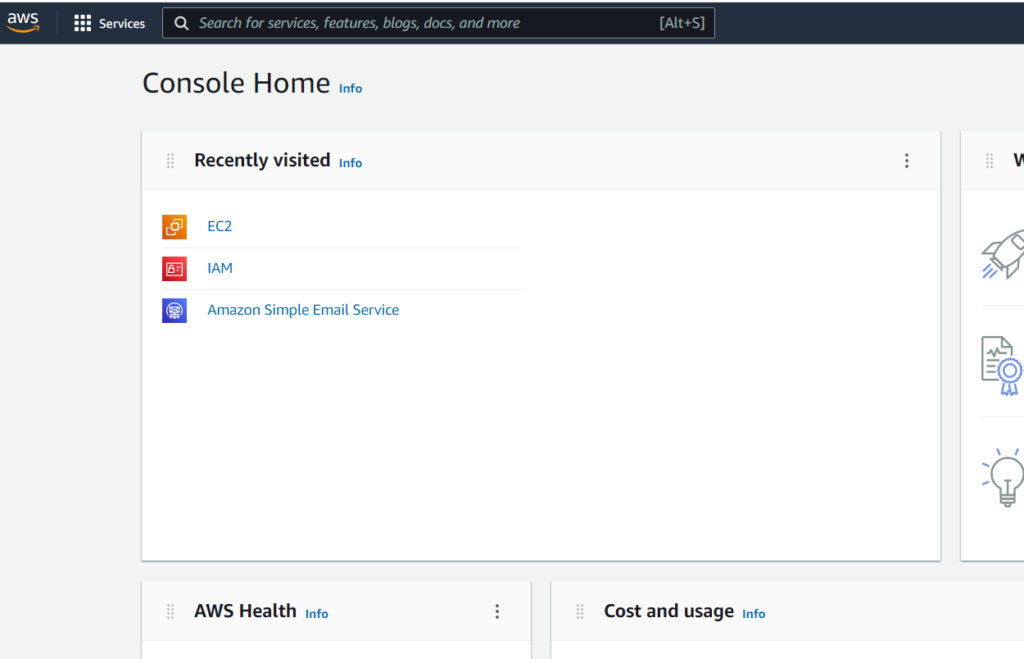The width and height of the screenshot is (1024, 659).
Task: Click the Recently visited heading
Action: point(262,160)
